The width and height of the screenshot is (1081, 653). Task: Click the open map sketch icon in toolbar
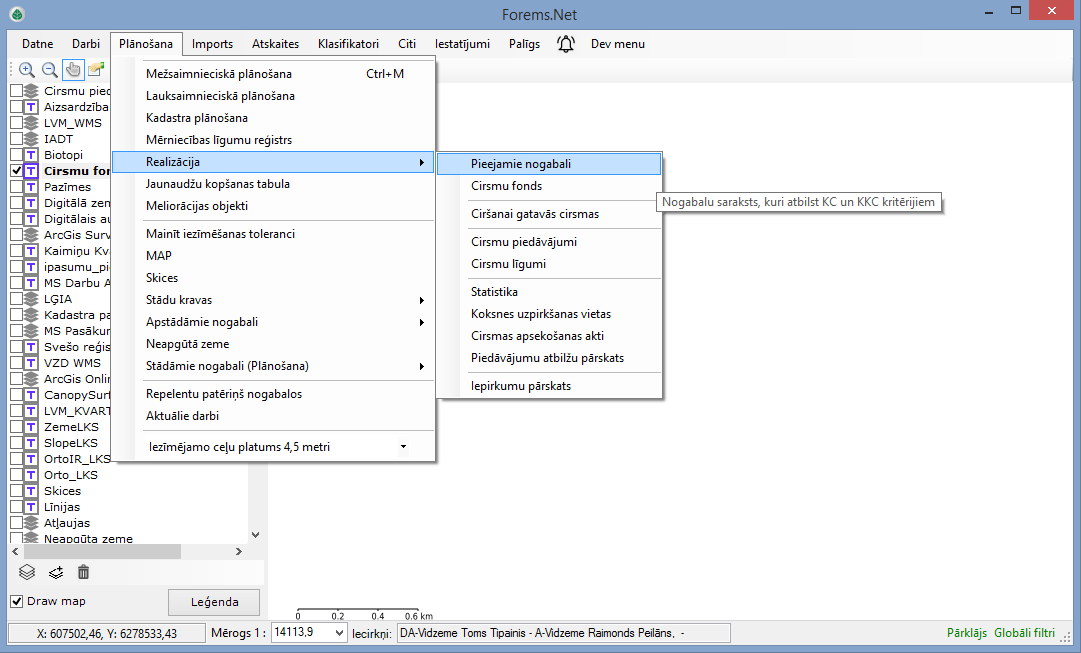click(95, 70)
